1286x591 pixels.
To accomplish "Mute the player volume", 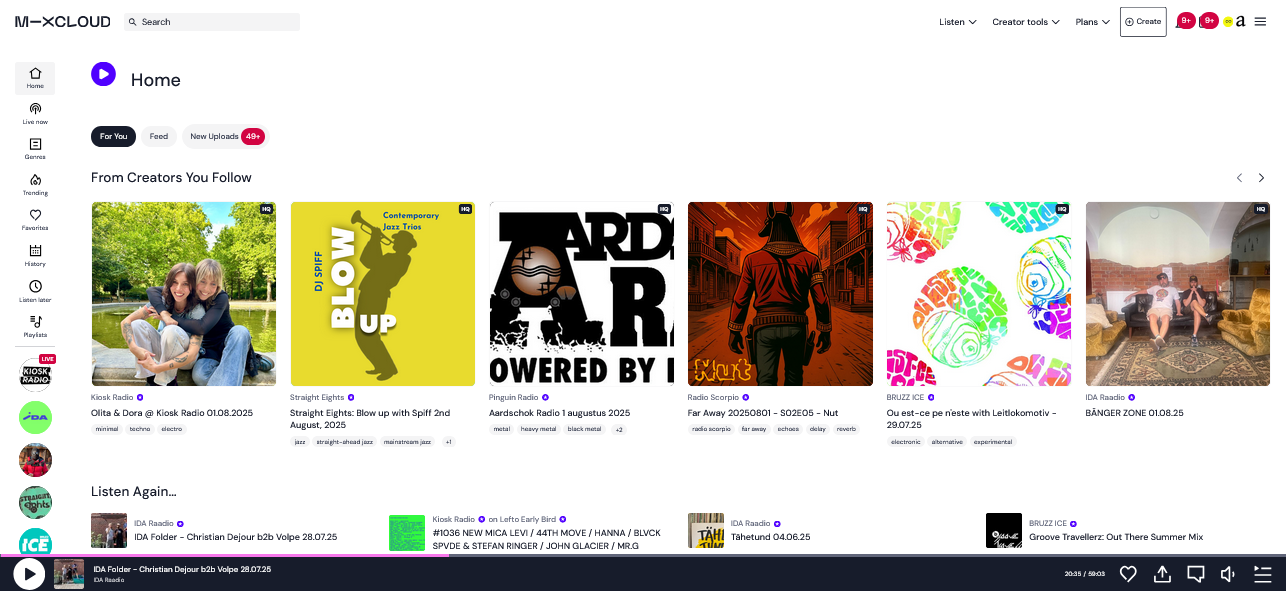I will click(1228, 573).
